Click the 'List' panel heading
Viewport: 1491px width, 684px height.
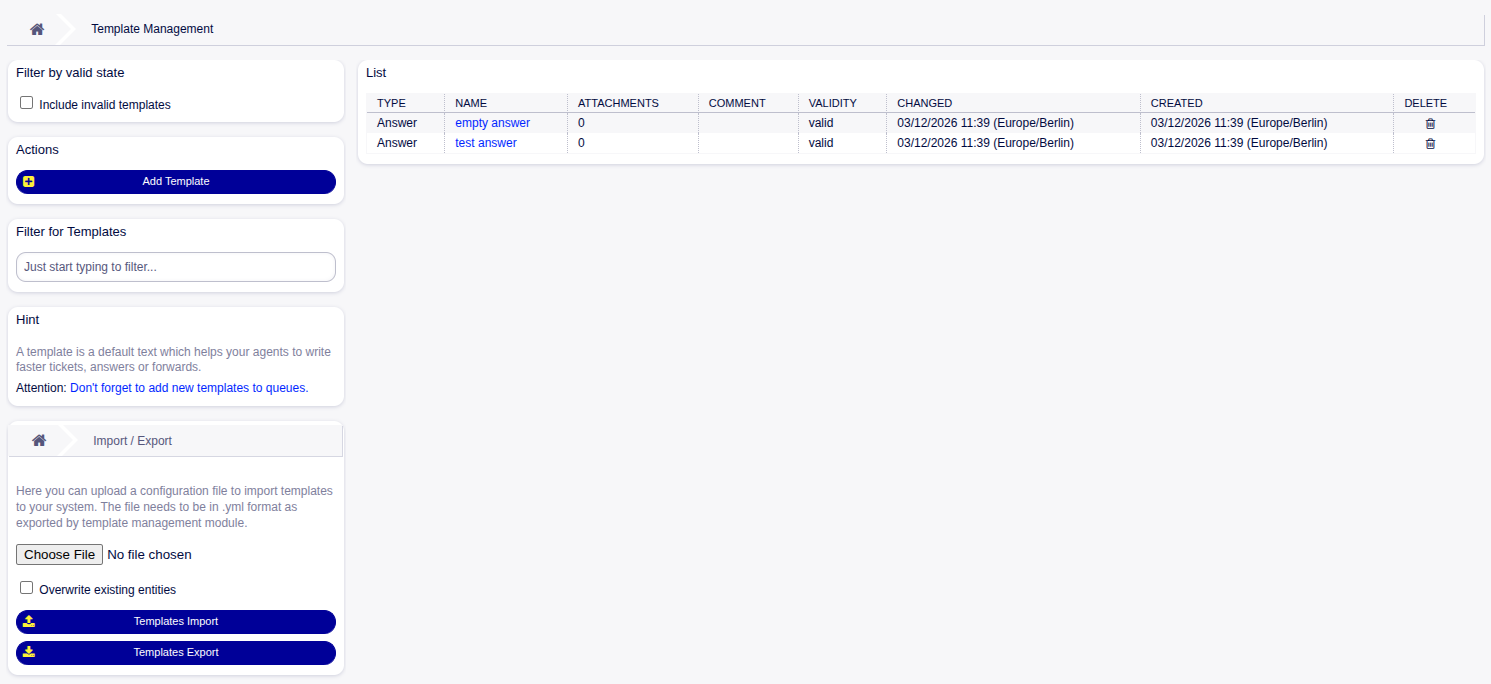[376, 73]
